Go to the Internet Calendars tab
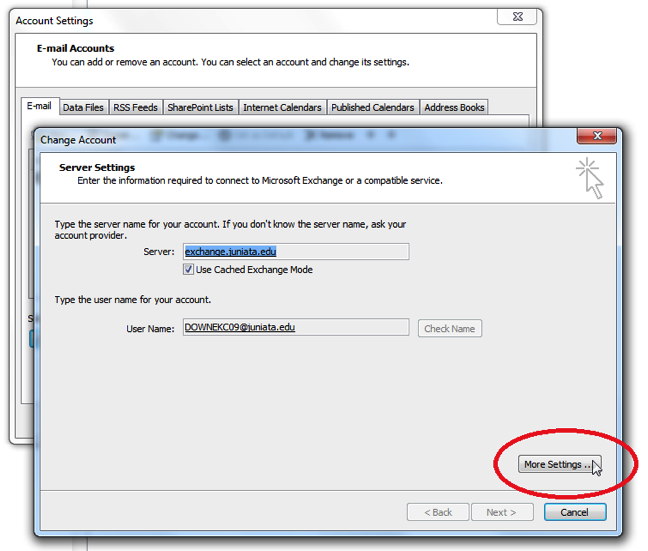 pos(282,107)
